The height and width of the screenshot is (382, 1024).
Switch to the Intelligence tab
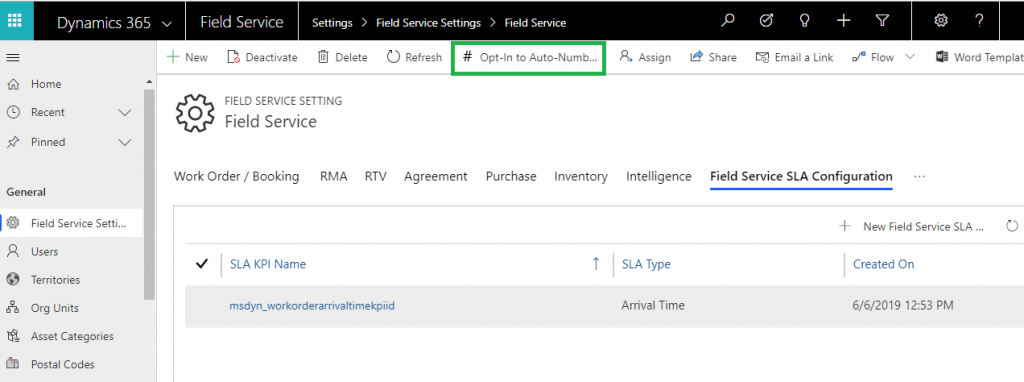click(658, 176)
